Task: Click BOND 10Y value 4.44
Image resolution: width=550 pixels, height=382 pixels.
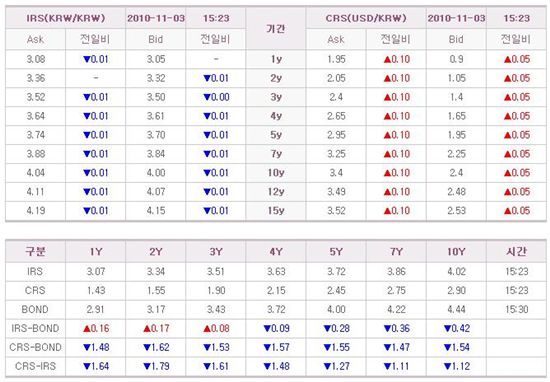Action: click(456, 310)
